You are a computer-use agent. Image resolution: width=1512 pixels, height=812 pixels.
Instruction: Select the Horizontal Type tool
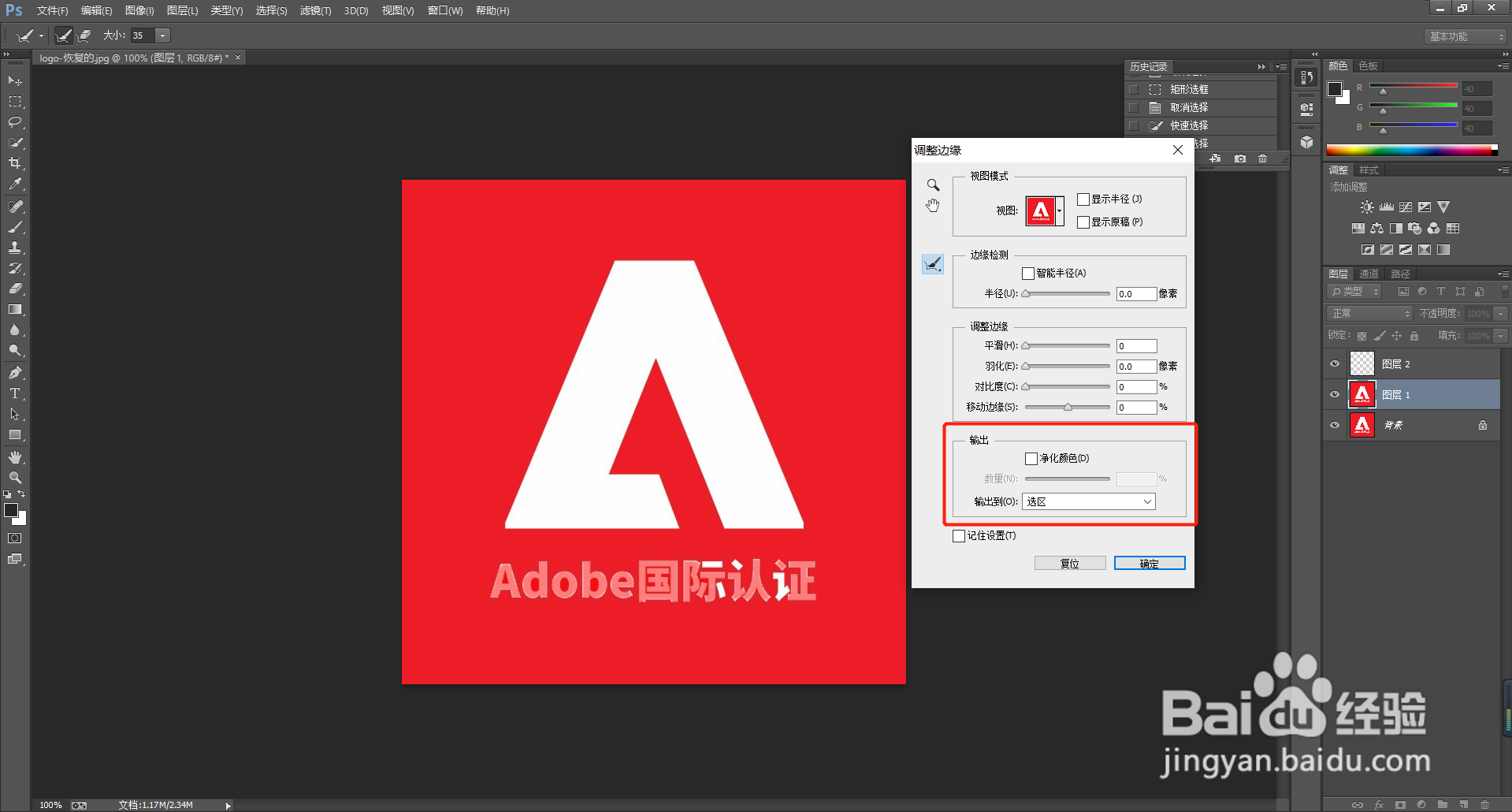[x=15, y=393]
